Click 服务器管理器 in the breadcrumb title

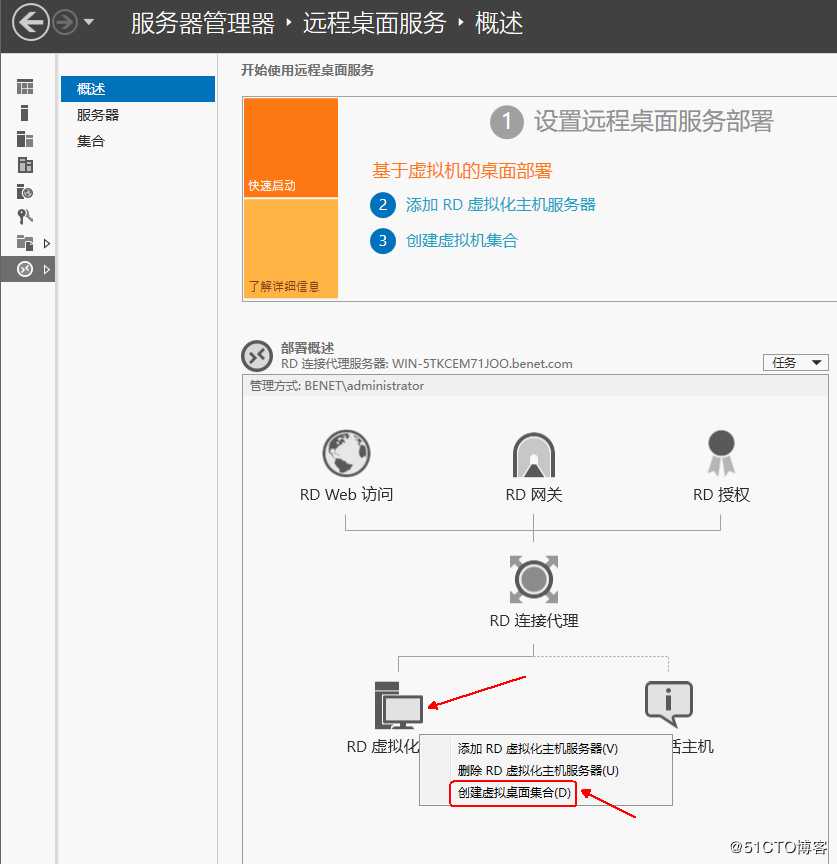click(203, 23)
